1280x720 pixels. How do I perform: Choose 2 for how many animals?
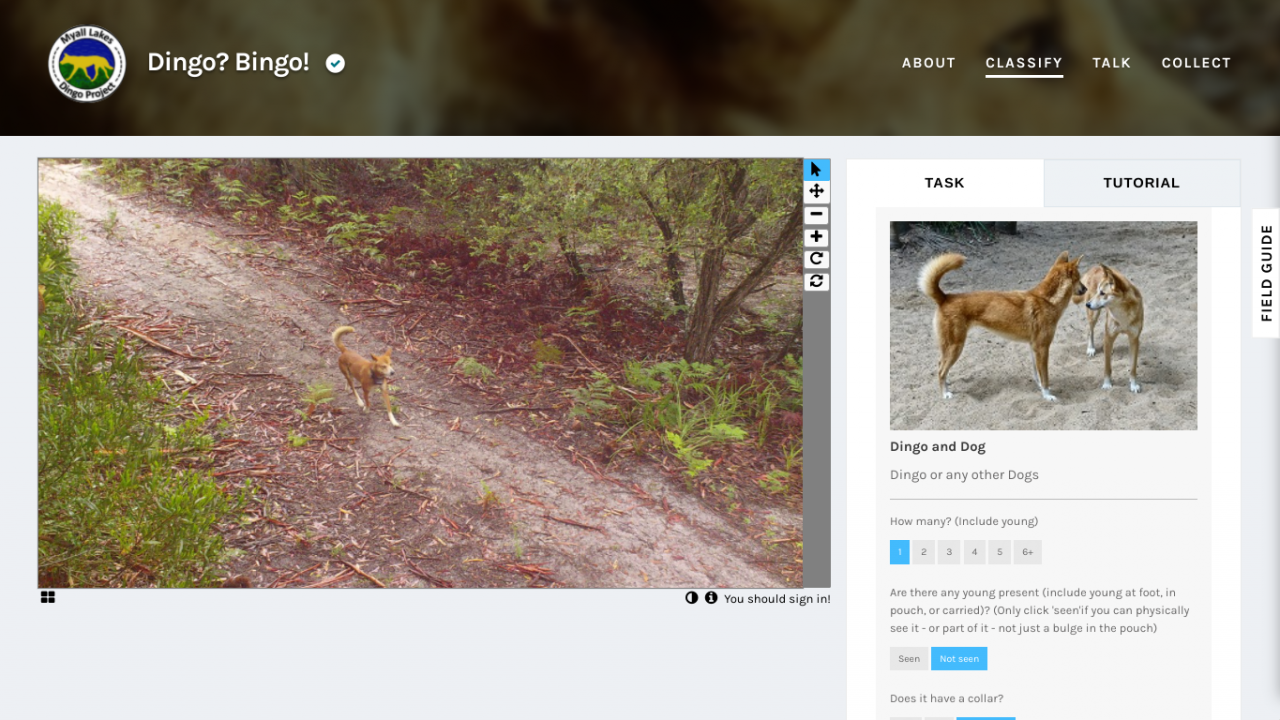coord(924,552)
